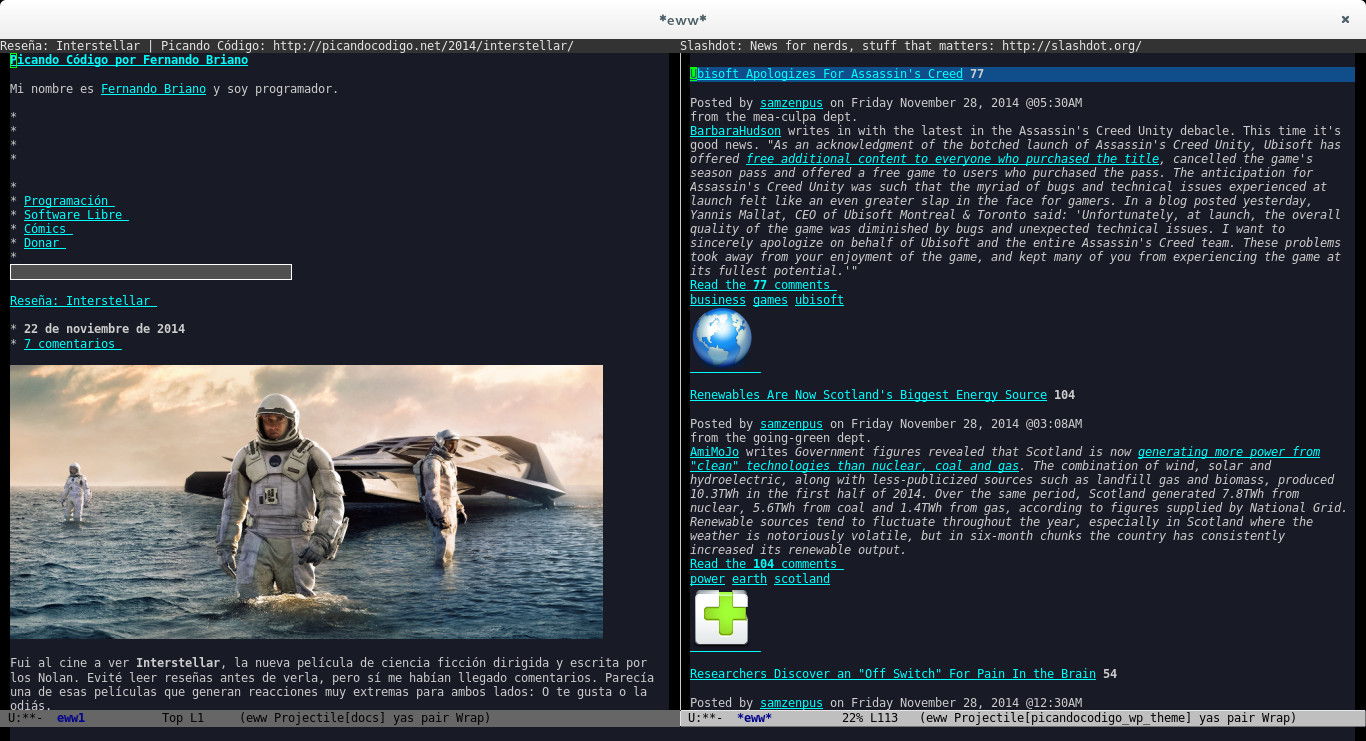Open the 'BarbaraHudson' submitter link

point(735,130)
